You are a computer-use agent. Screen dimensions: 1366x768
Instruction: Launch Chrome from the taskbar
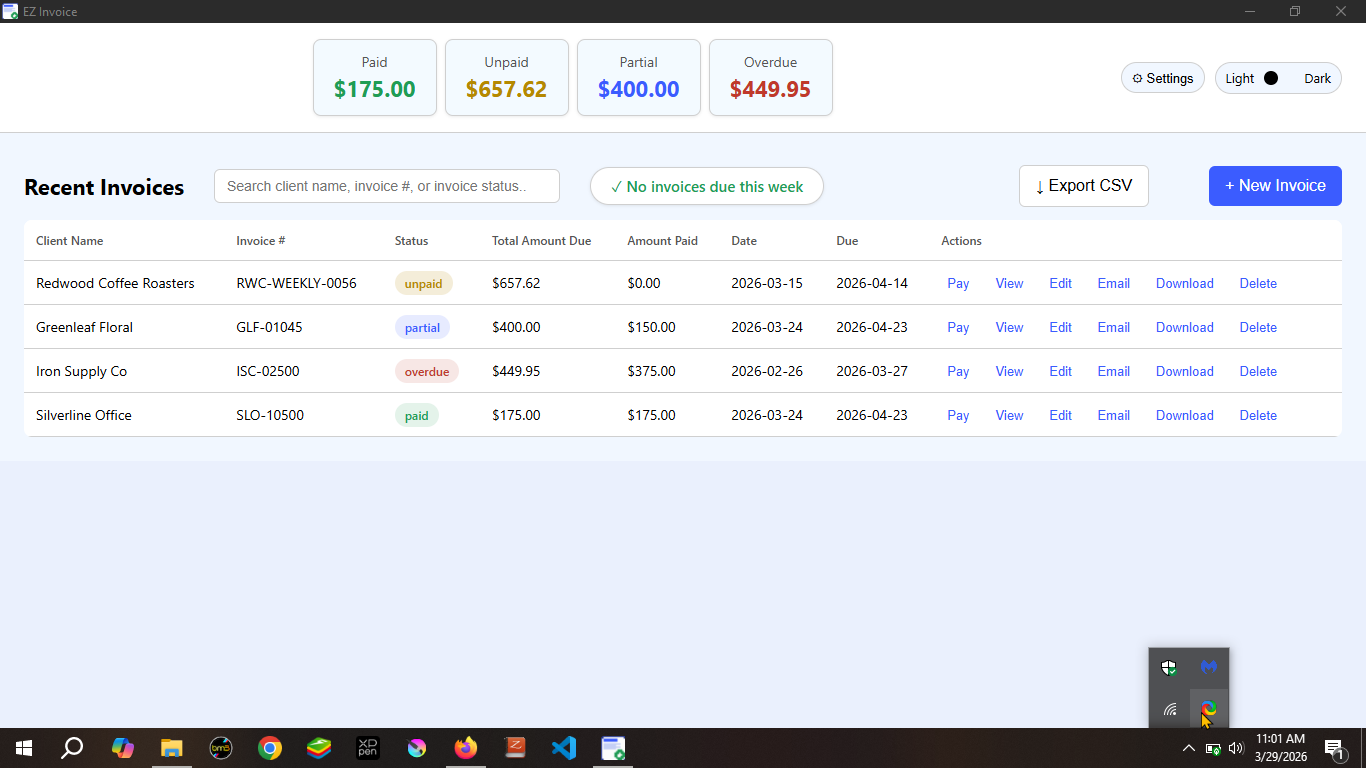pyautogui.click(x=270, y=747)
